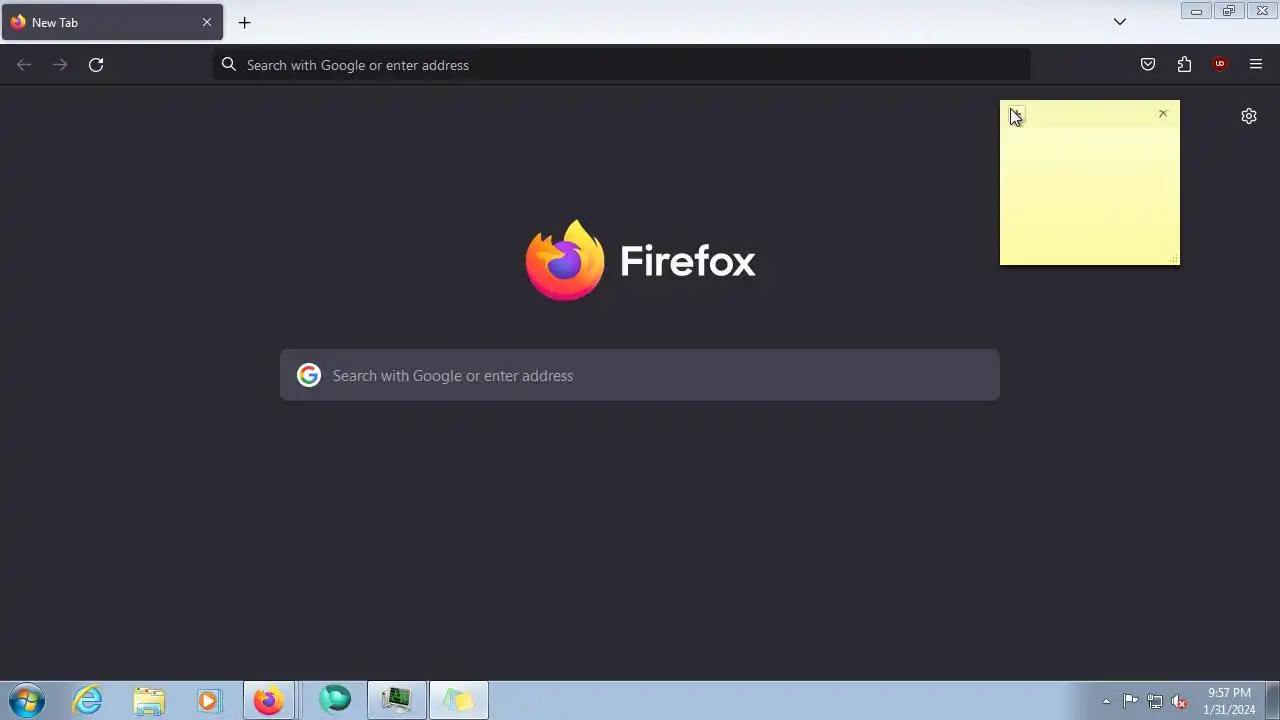
Task: Go forward one page
Action: 60,65
